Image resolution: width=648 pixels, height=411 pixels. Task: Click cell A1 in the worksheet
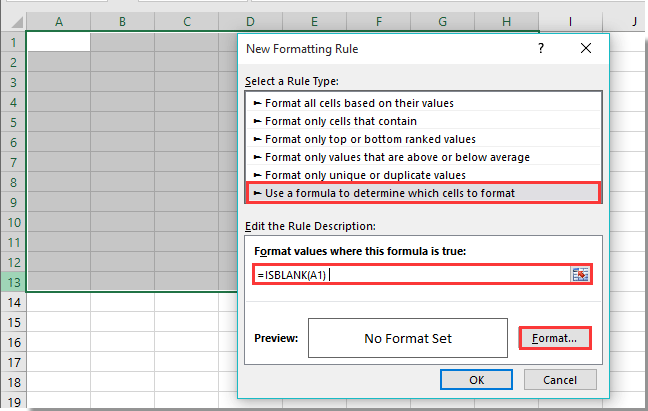[x=58, y=42]
